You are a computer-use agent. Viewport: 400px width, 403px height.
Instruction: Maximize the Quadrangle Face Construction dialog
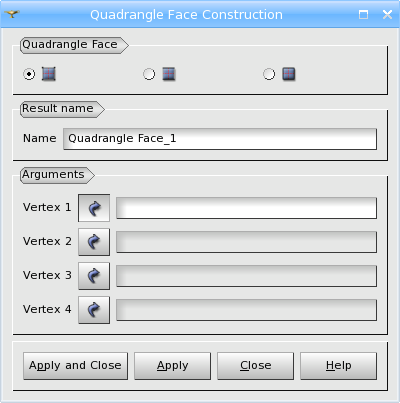(363, 14)
